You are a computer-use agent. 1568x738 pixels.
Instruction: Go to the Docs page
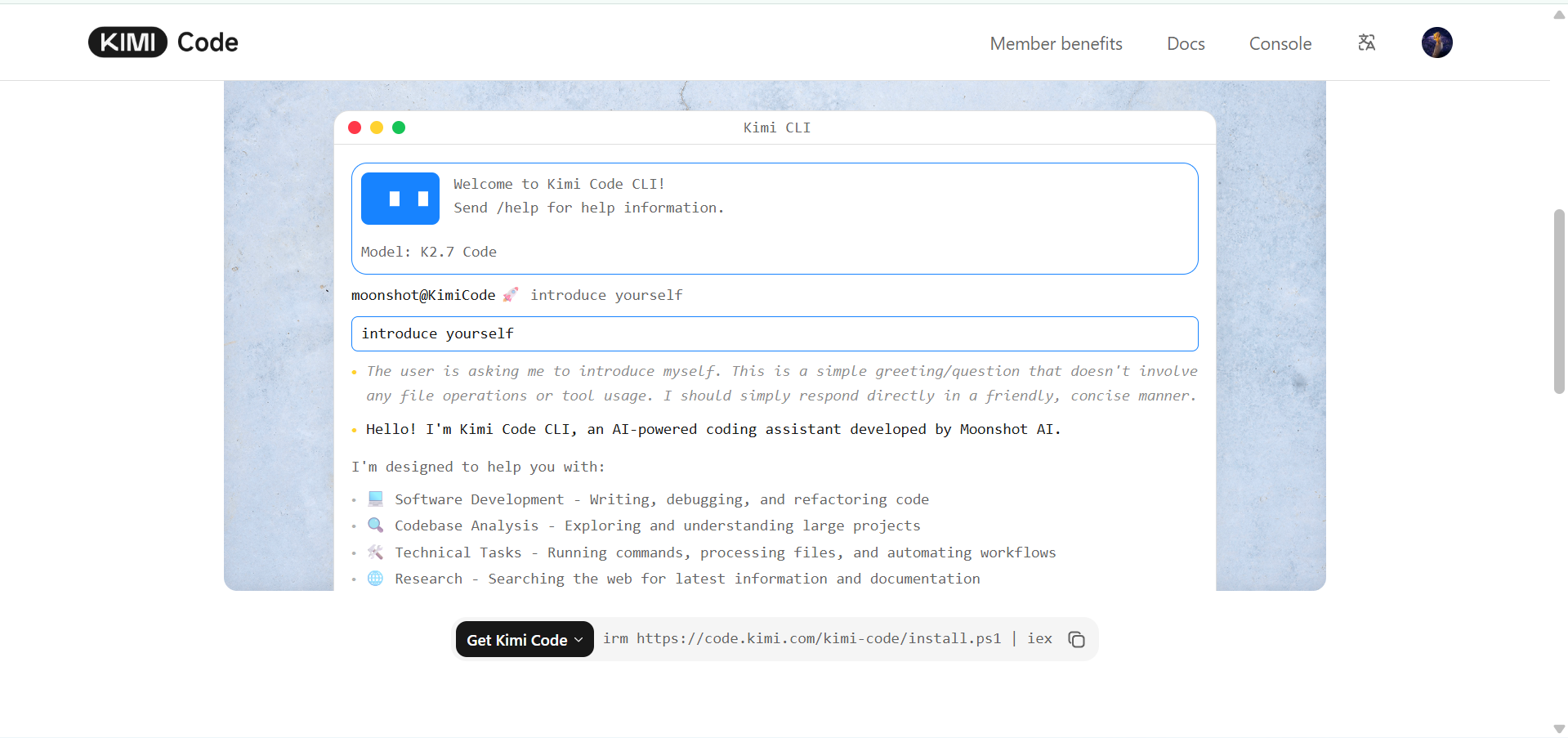coord(1186,43)
